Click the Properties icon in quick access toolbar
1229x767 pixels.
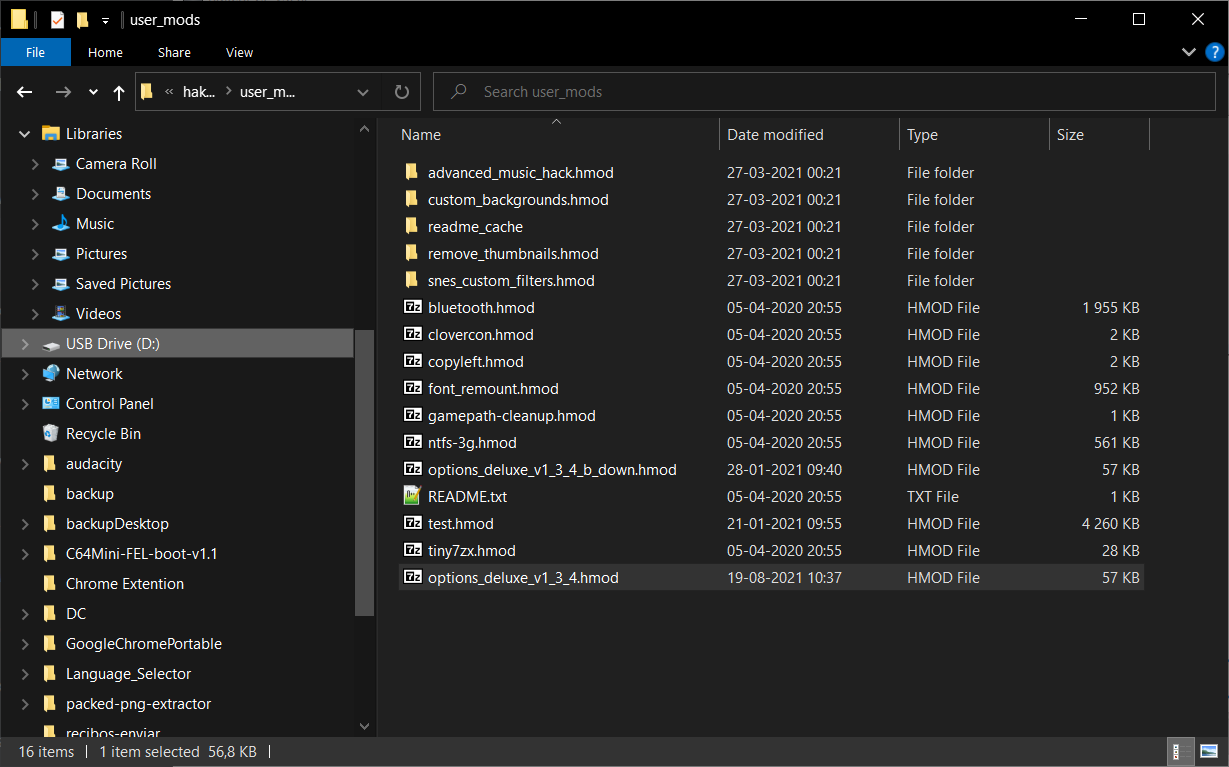pyautogui.click(x=57, y=20)
